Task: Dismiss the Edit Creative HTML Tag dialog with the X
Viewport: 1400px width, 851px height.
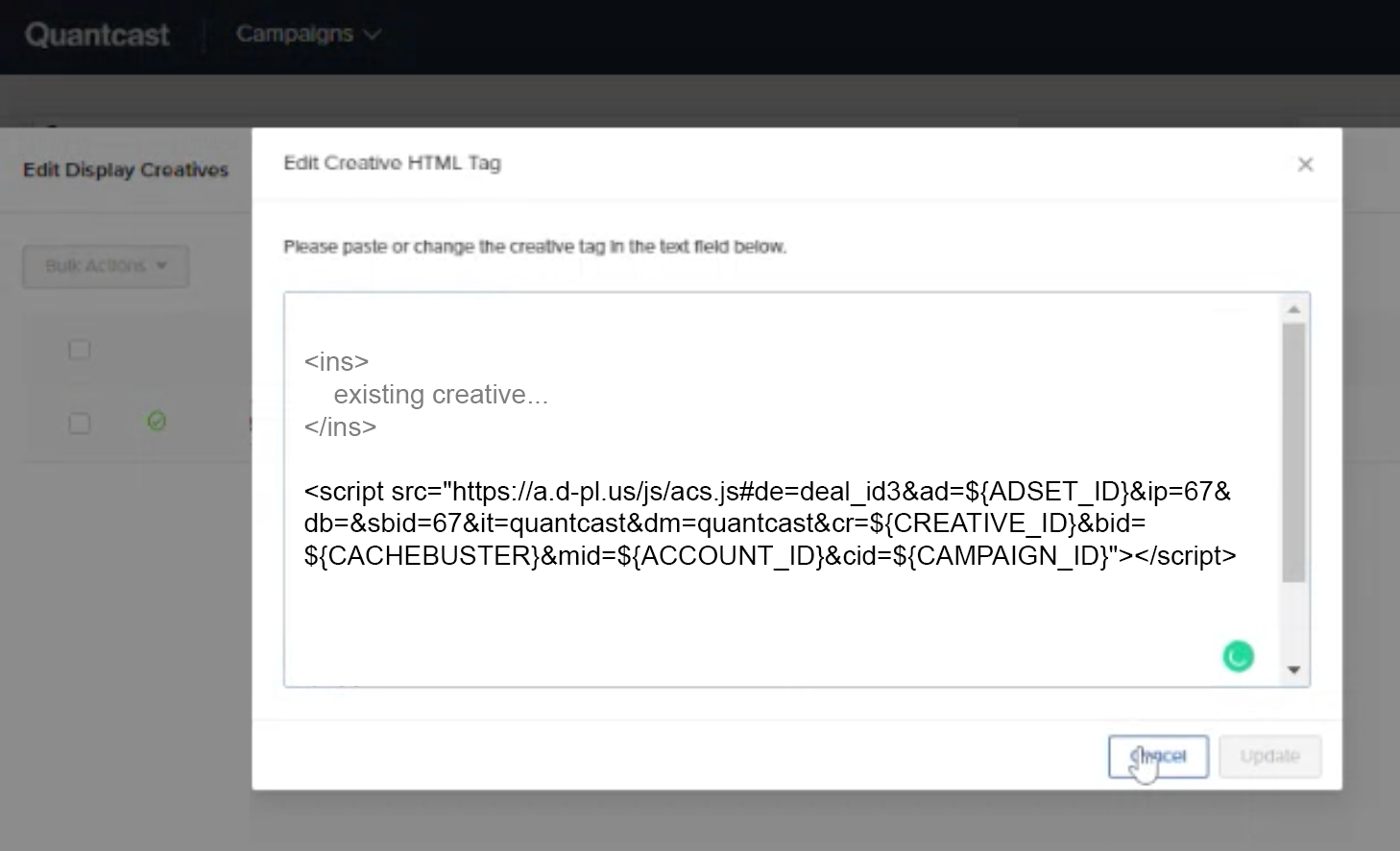Action: (1305, 163)
